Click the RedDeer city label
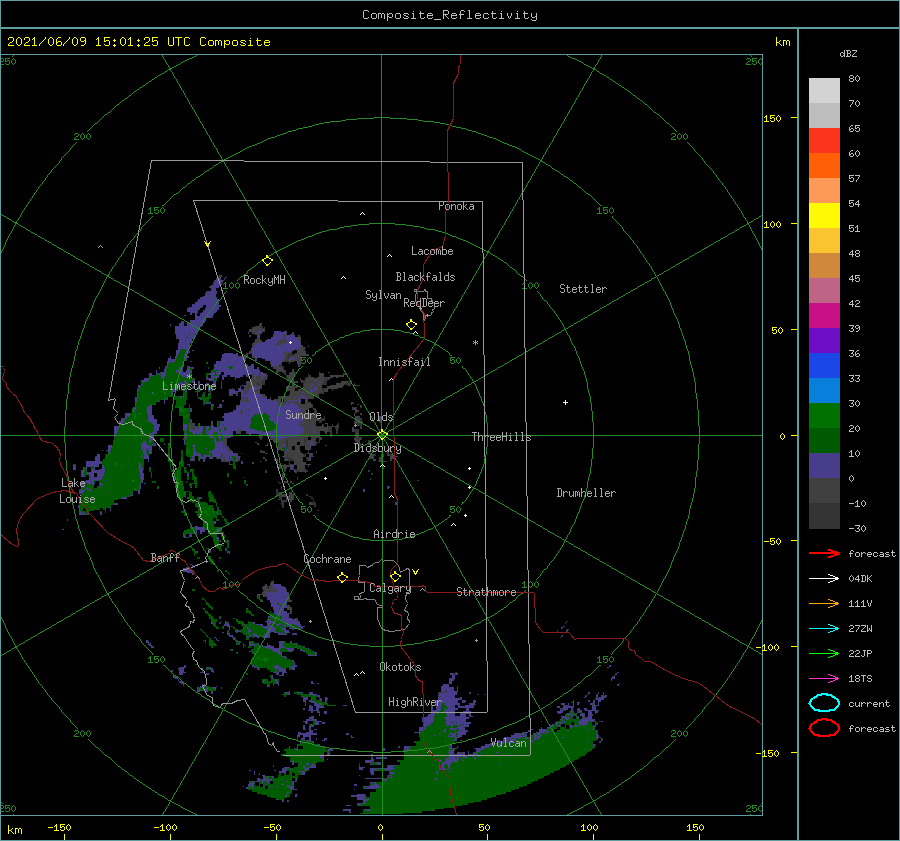The height and width of the screenshot is (841, 900). click(x=424, y=303)
